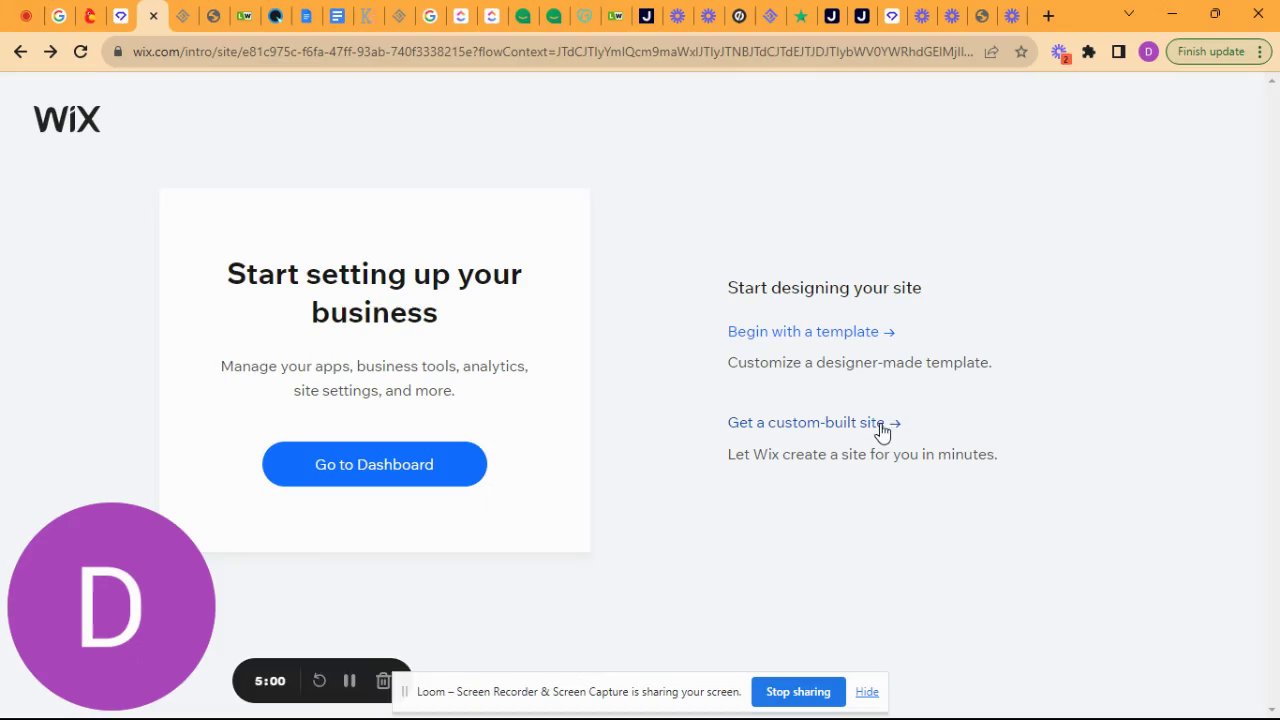Click the Wix logo
The height and width of the screenshot is (720, 1280).
(x=67, y=119)
